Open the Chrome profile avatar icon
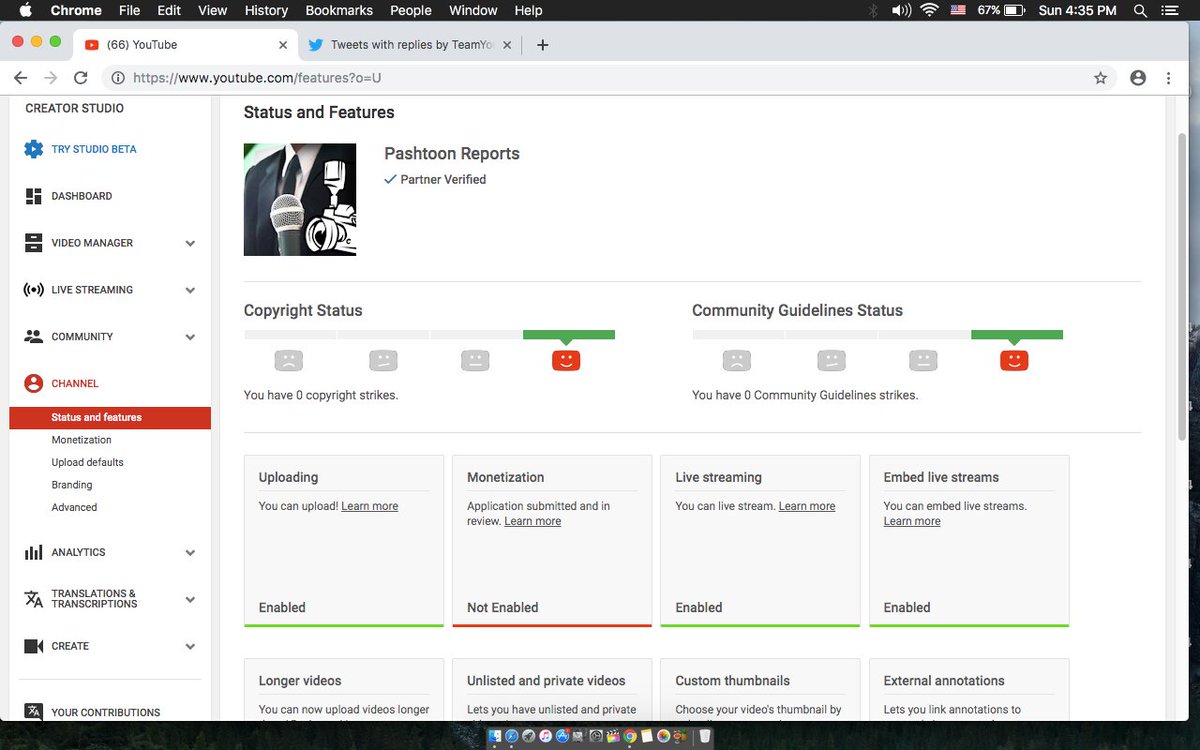The height and width of the screenshot is (750, 1200). (x=1138, y=78)
